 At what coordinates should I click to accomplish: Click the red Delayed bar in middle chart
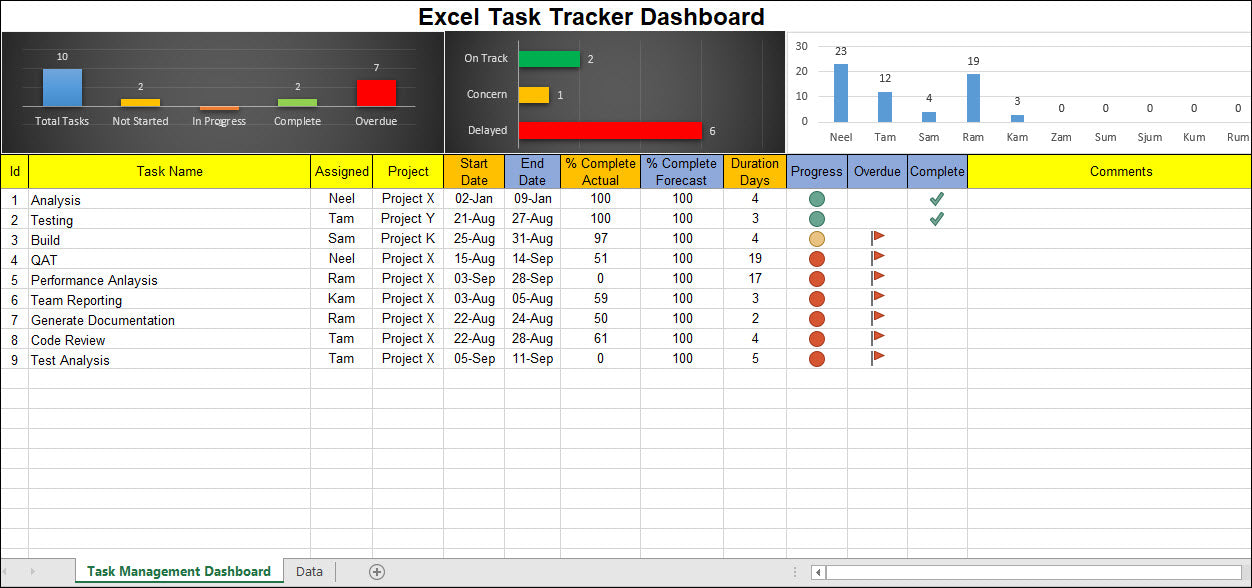click(x=610, y=130)
